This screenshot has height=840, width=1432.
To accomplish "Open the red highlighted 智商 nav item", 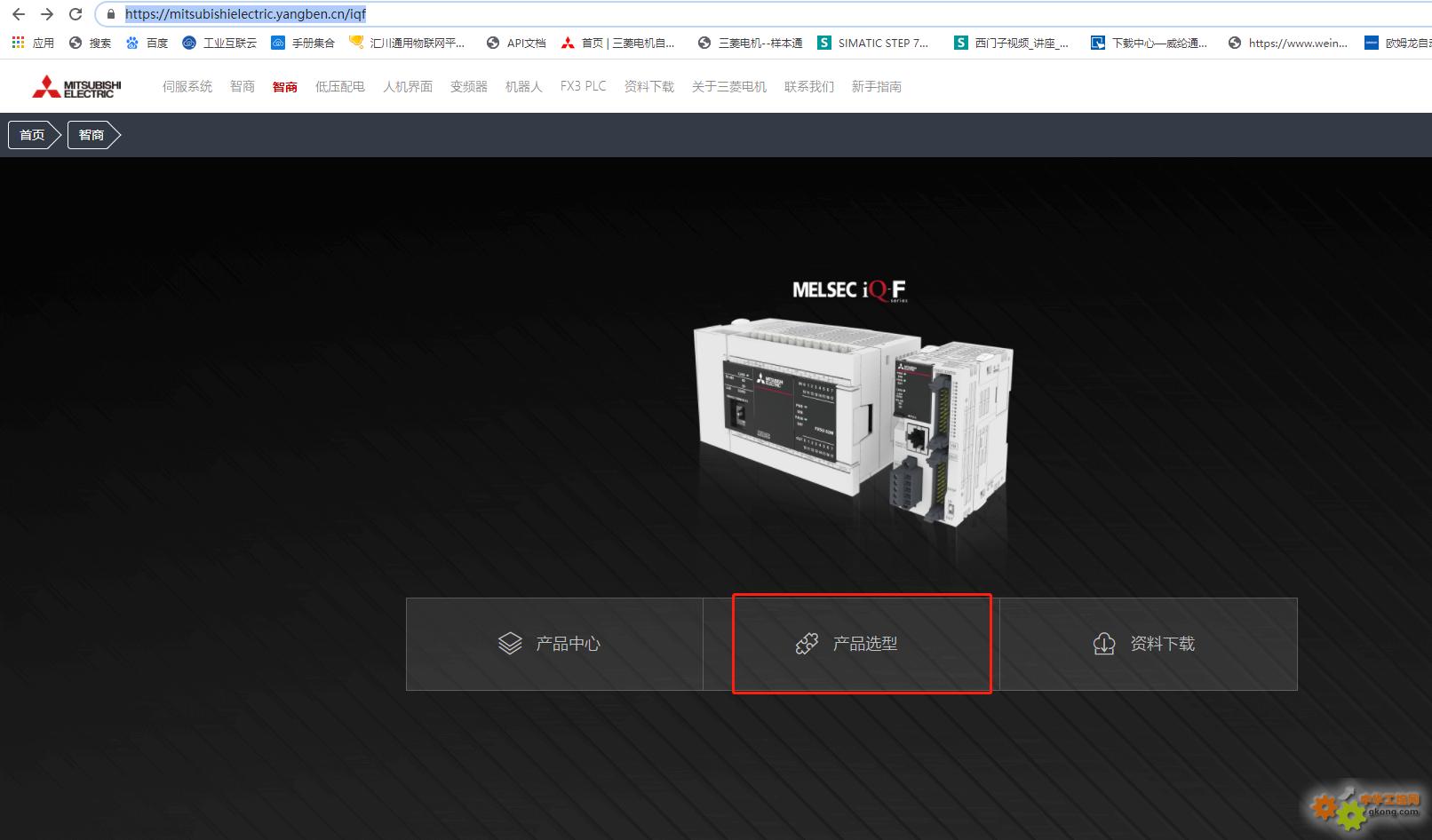I will 285,86.
